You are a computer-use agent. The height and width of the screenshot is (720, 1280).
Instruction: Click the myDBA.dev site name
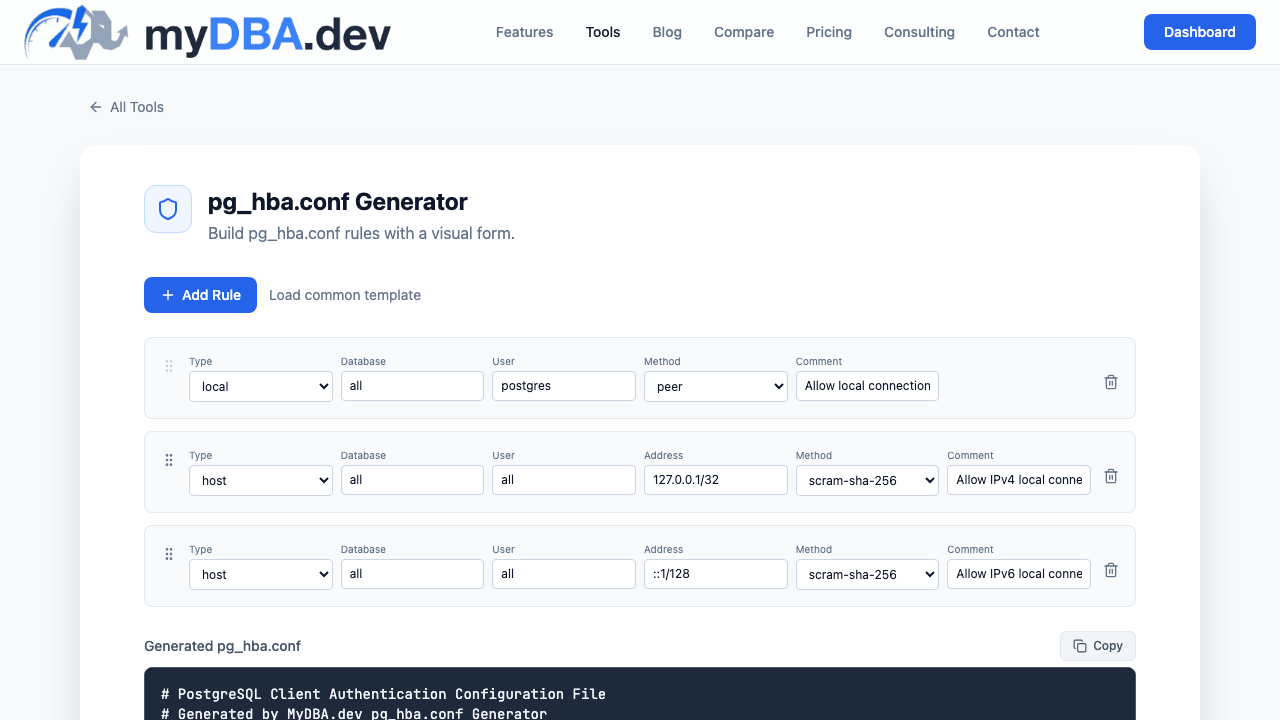pos(268,34)
